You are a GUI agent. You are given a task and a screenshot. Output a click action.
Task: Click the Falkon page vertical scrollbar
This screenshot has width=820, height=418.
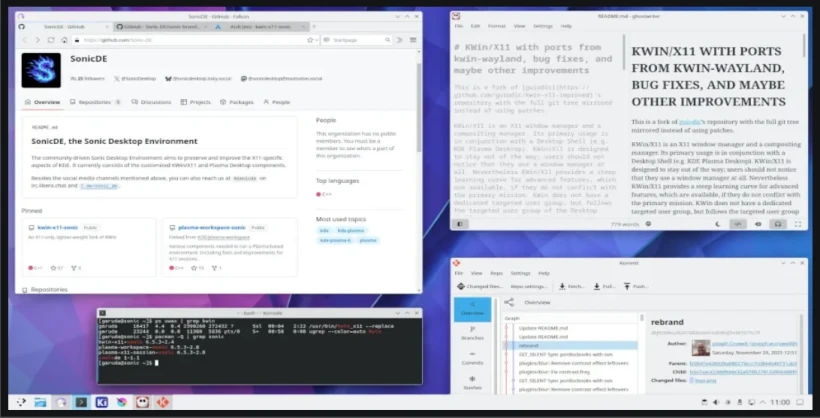pyautogui.click(x=418, y=107)
